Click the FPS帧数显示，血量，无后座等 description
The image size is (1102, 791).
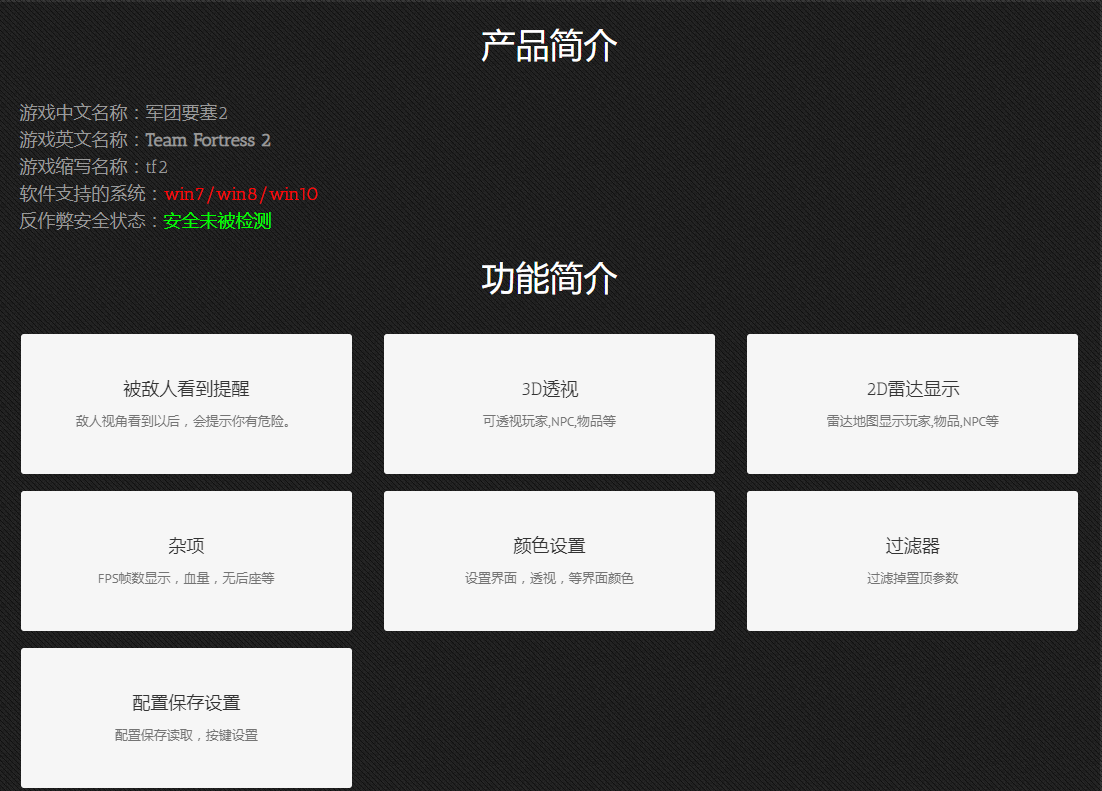pos(186,578)
